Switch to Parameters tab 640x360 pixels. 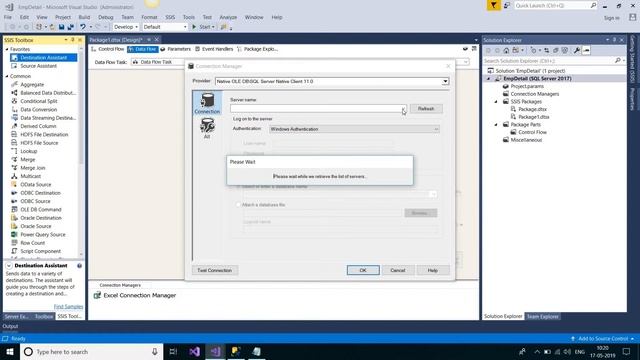(x=176, y=49)
